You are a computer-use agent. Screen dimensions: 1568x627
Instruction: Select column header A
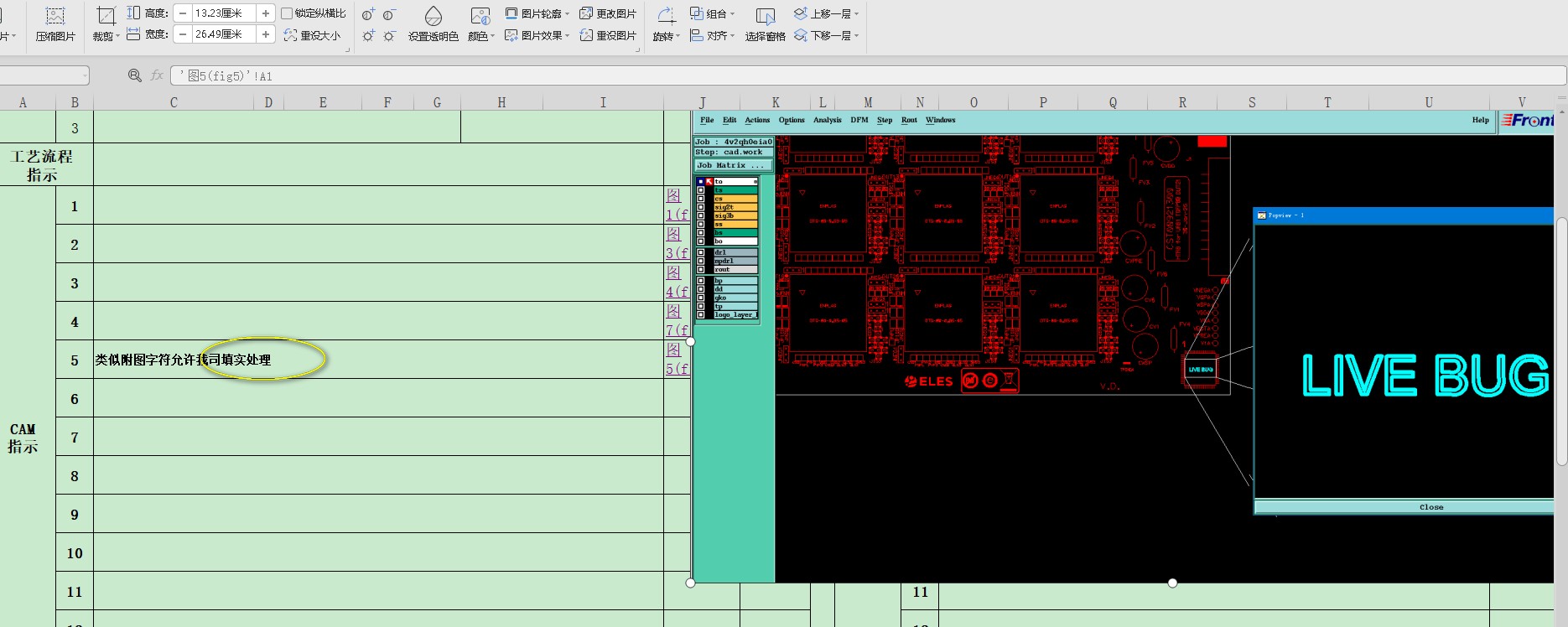(x=23, y=102)
